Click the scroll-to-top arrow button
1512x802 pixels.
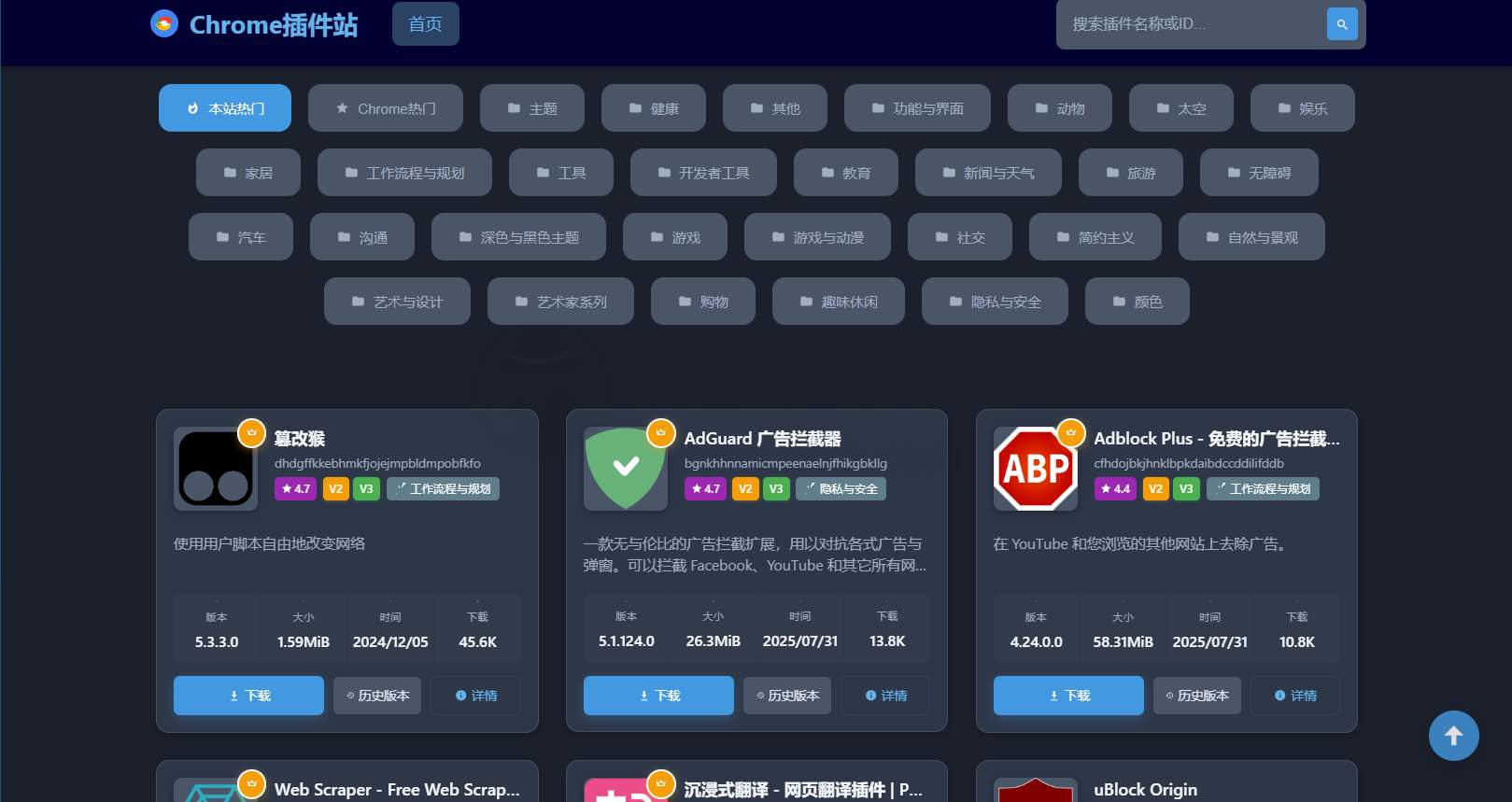coord(1453,736)
